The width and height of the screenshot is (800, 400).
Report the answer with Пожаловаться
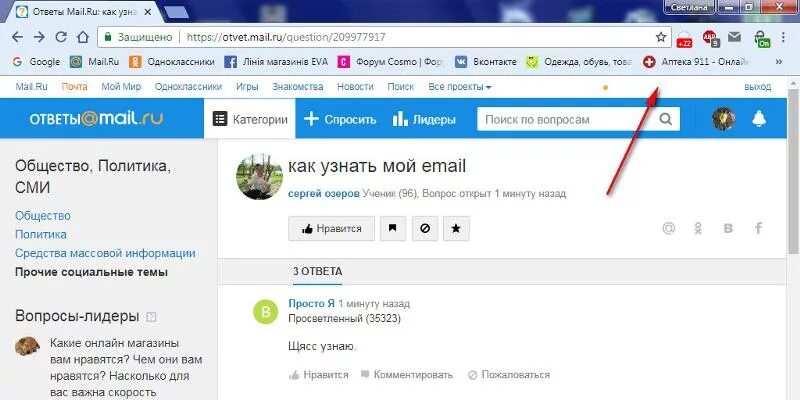(x=509, y=375)
